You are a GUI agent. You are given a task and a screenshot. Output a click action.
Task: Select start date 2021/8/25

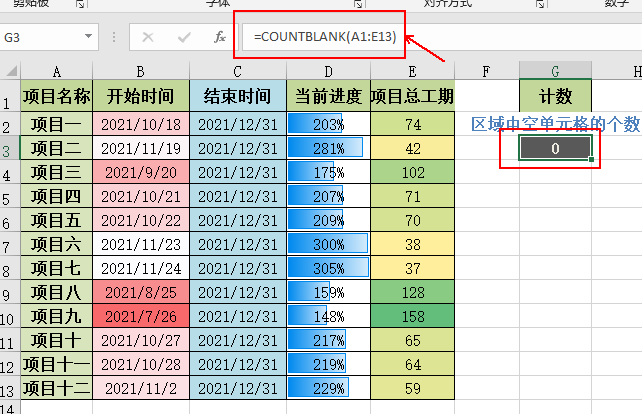[x=141, y=292]
